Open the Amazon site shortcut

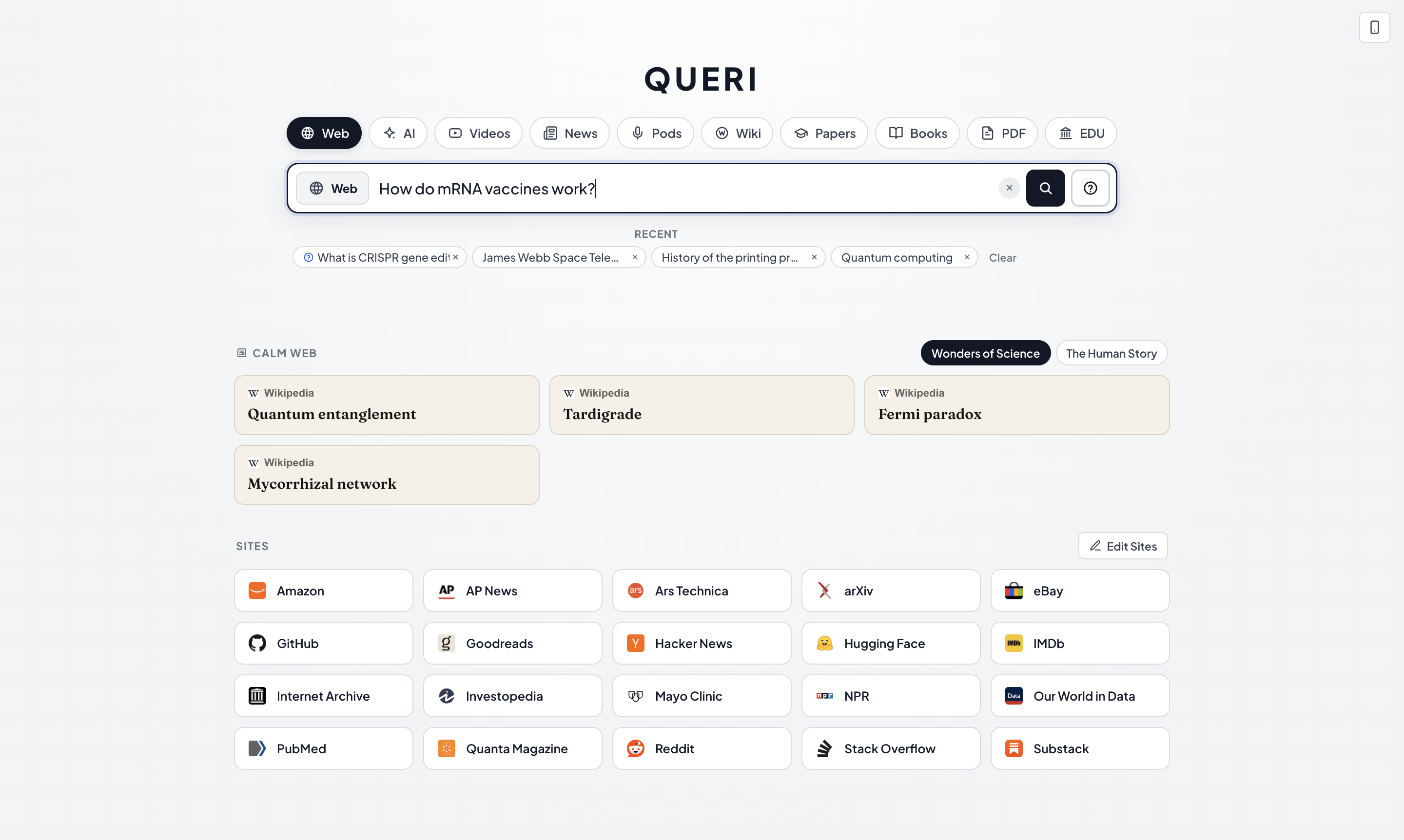point(323,591)
